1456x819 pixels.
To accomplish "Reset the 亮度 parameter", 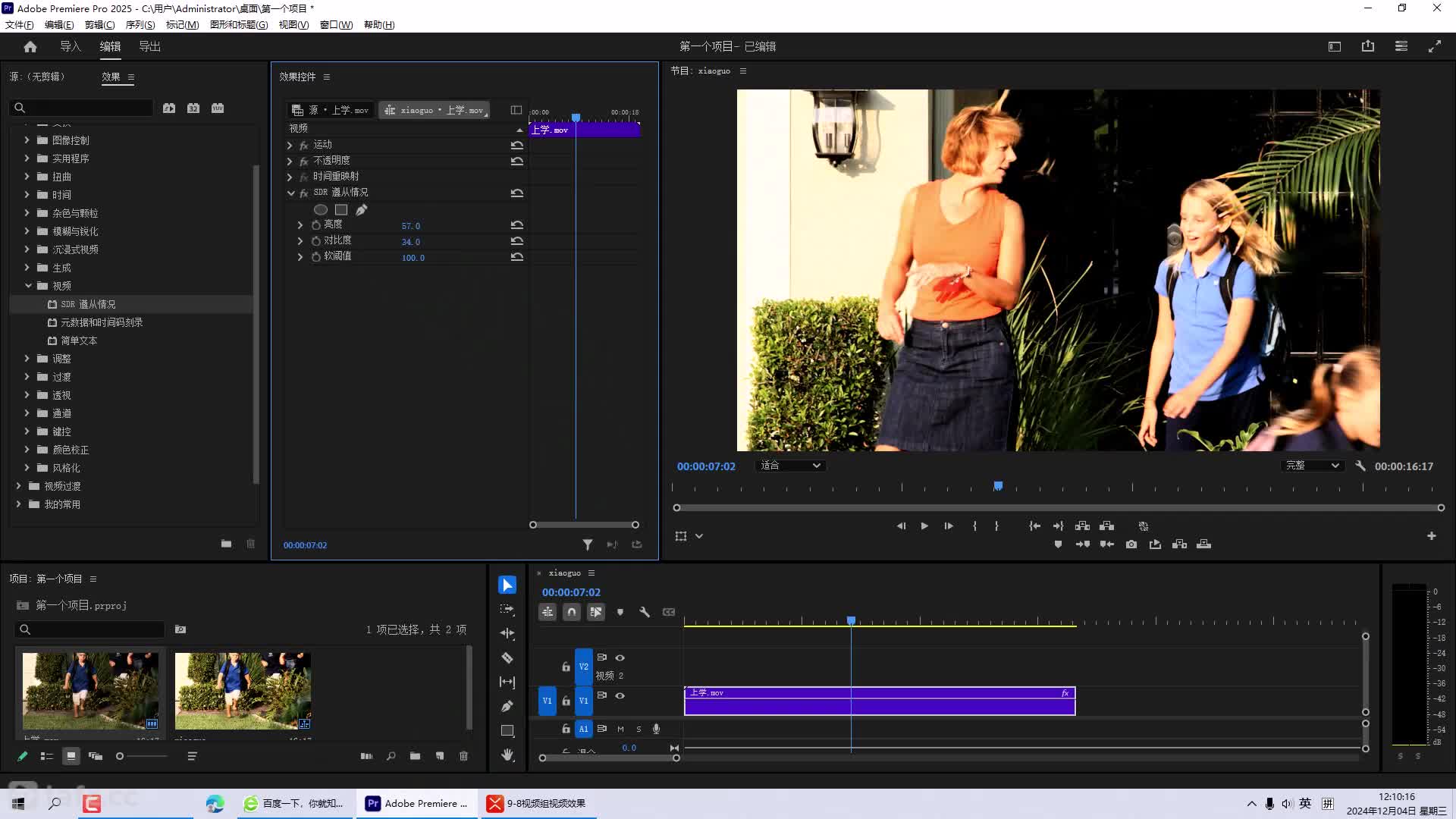I will tap(517, 225).
